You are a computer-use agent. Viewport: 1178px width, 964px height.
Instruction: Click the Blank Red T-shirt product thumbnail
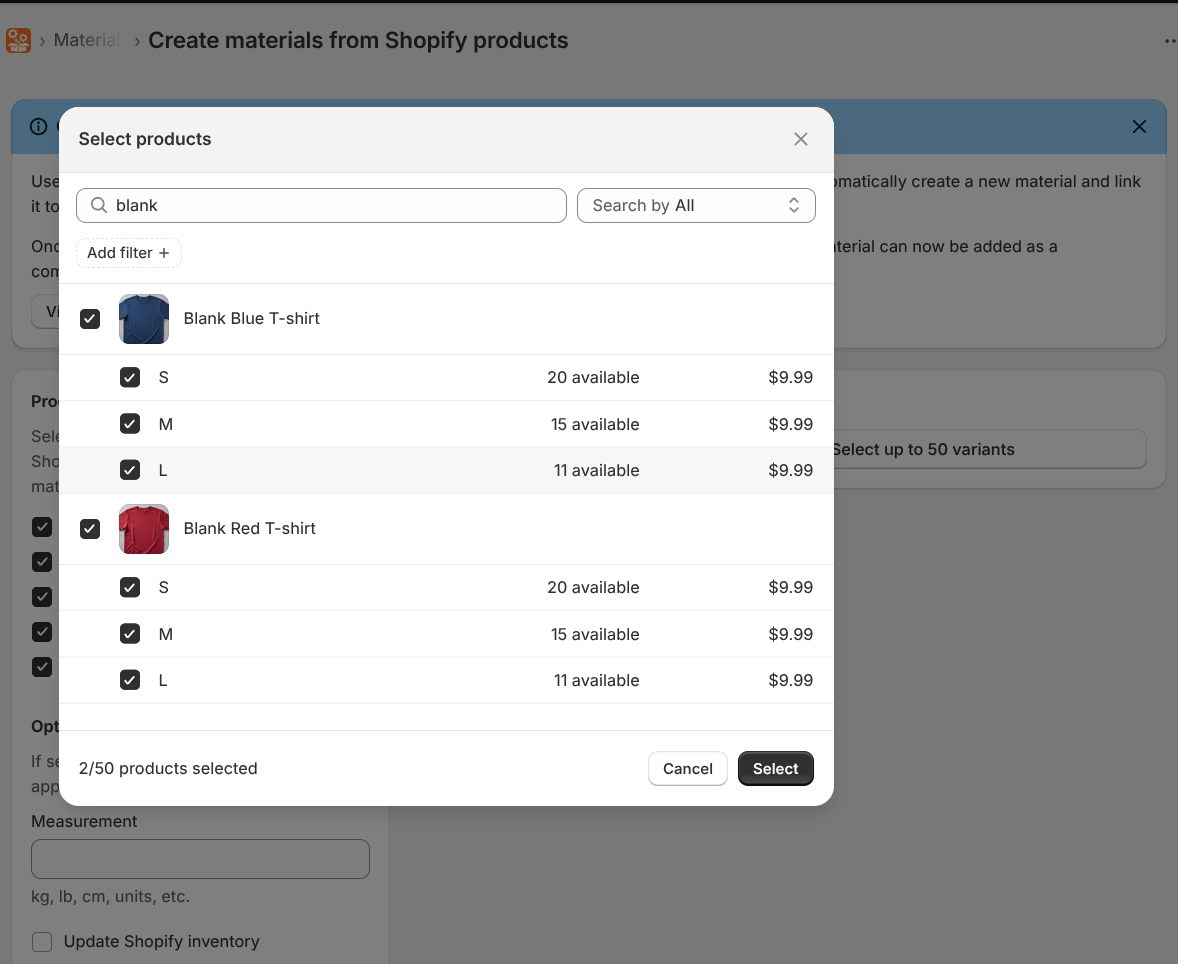coord(143,528)
